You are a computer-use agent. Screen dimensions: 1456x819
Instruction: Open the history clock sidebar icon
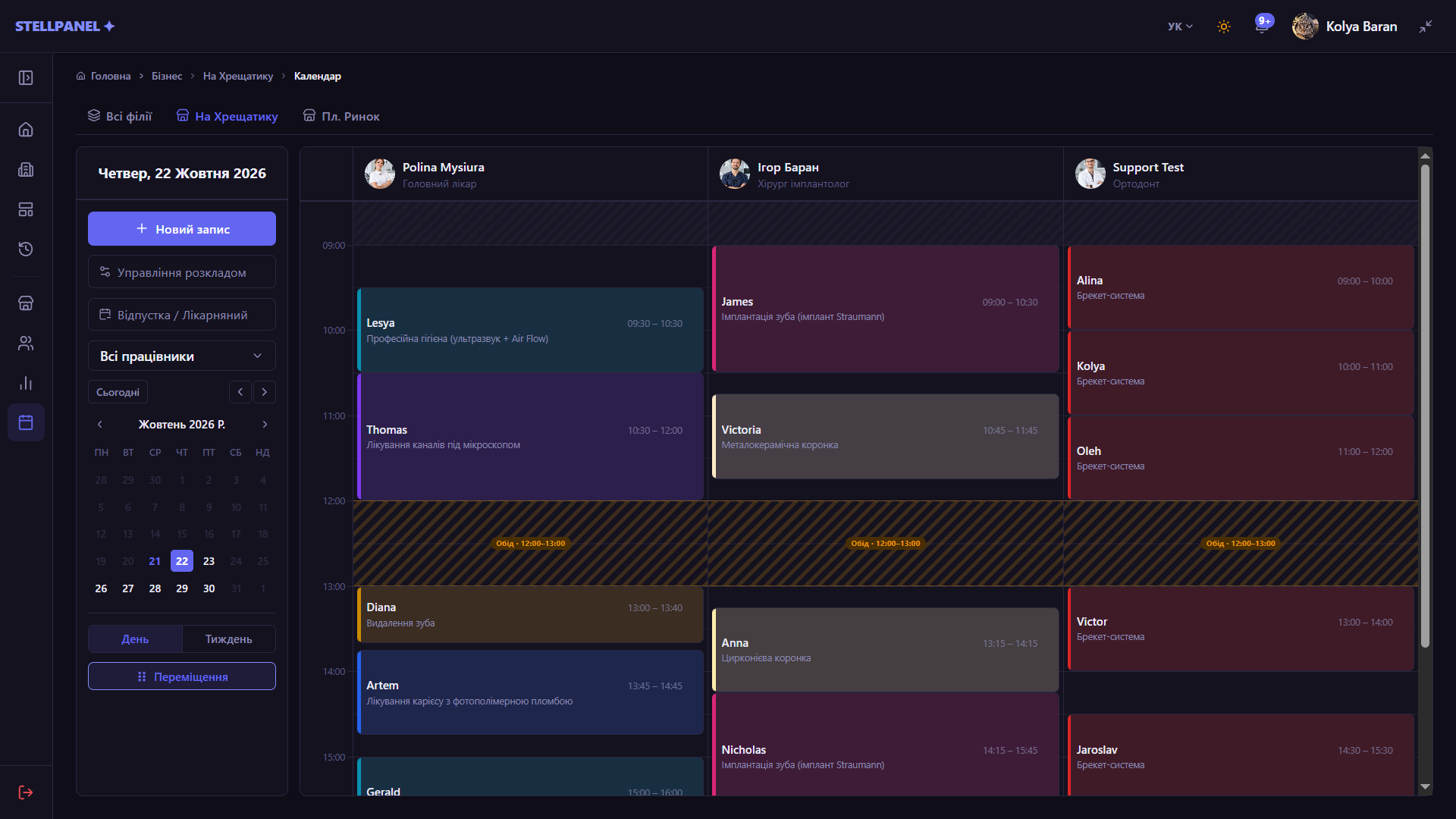pos(26,249)
